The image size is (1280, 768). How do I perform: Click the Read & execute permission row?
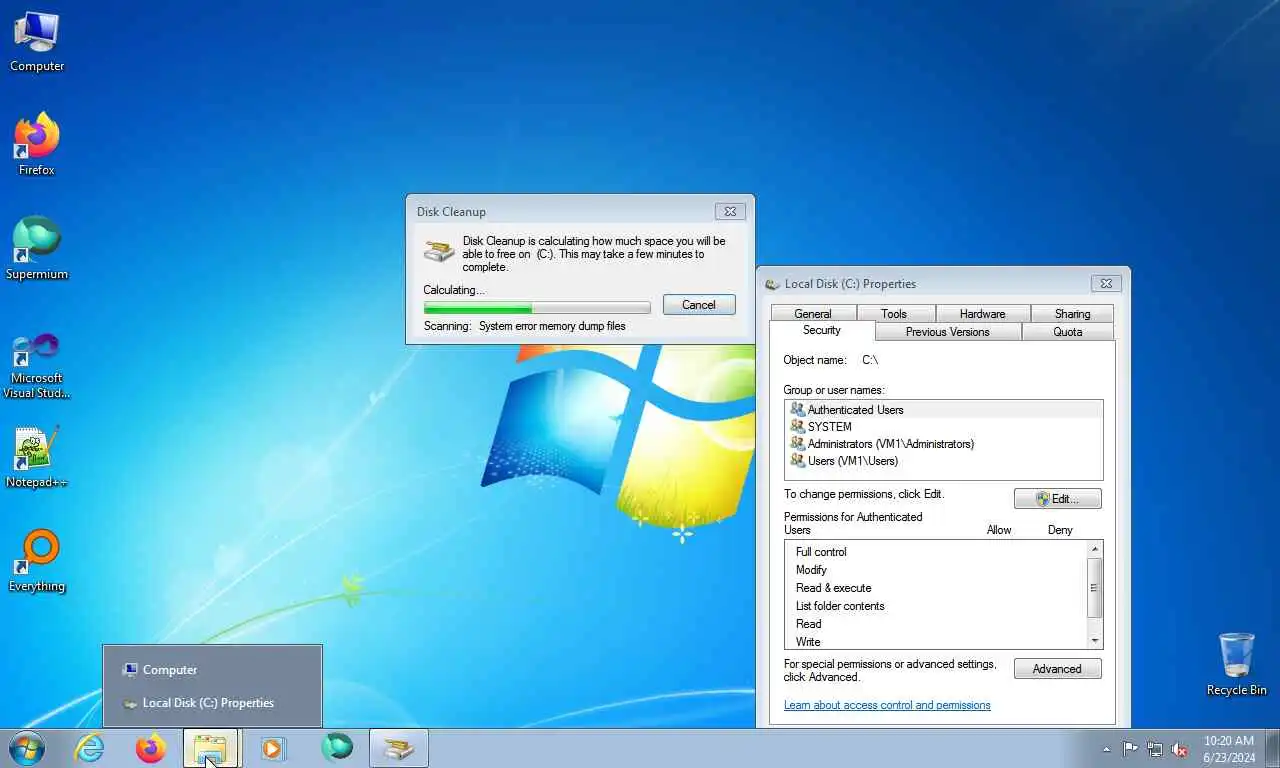pyautogui.click(x=936, y=588)
